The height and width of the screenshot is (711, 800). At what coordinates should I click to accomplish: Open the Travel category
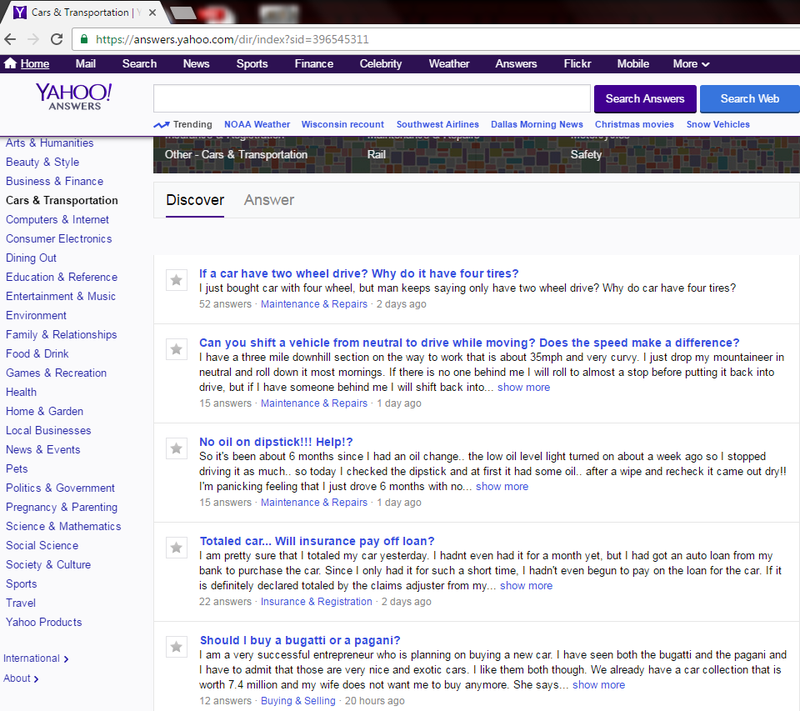(x=21, y=603)
